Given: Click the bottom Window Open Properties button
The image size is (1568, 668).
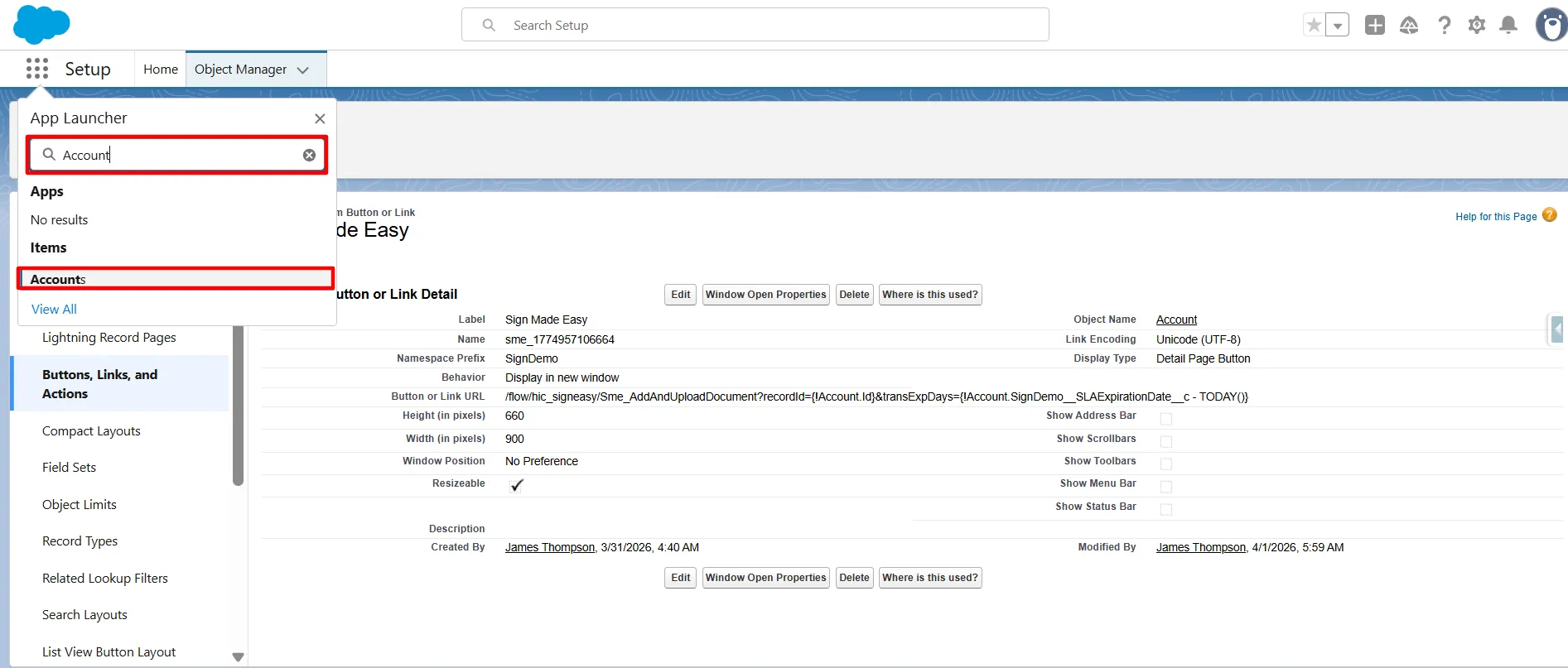Looking at the screenshot, I should [766, 578].
